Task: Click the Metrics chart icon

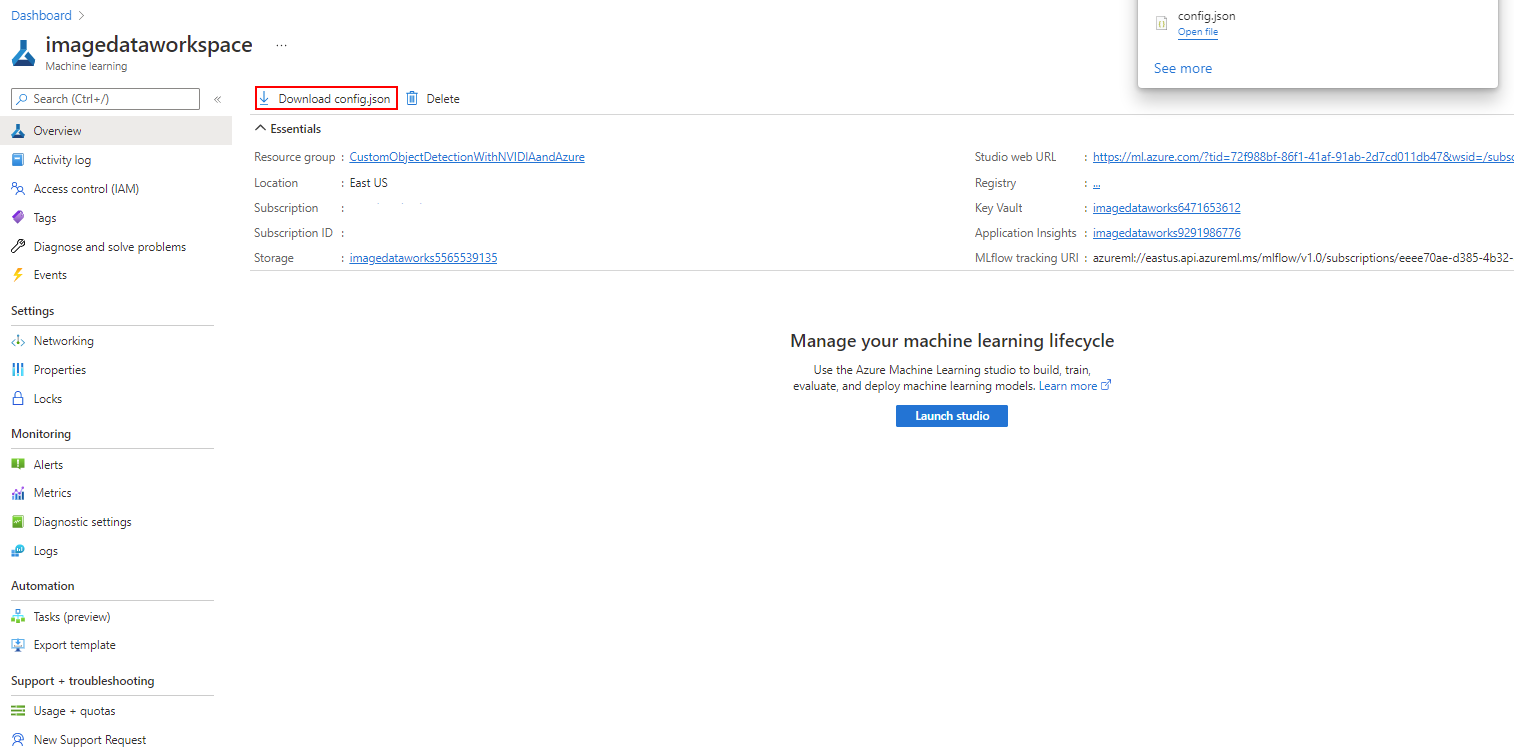Action: [17, 493]
